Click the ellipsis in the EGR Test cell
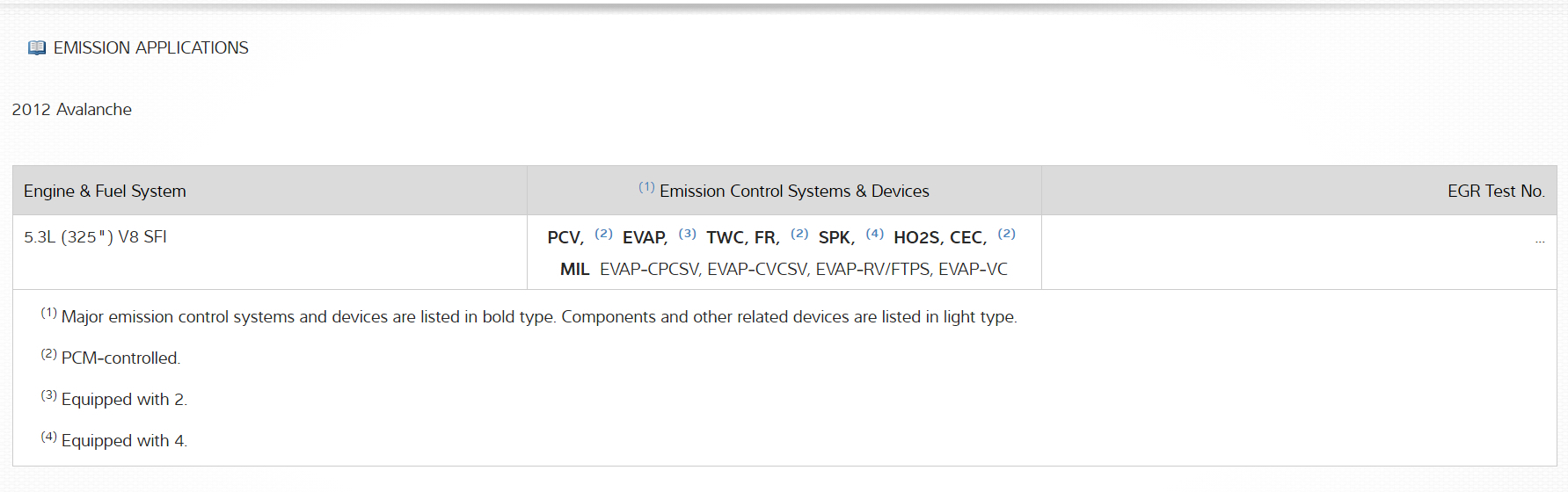This screenshot has height=492, width=1568. pyautogui.click(x=1539, y=240)
